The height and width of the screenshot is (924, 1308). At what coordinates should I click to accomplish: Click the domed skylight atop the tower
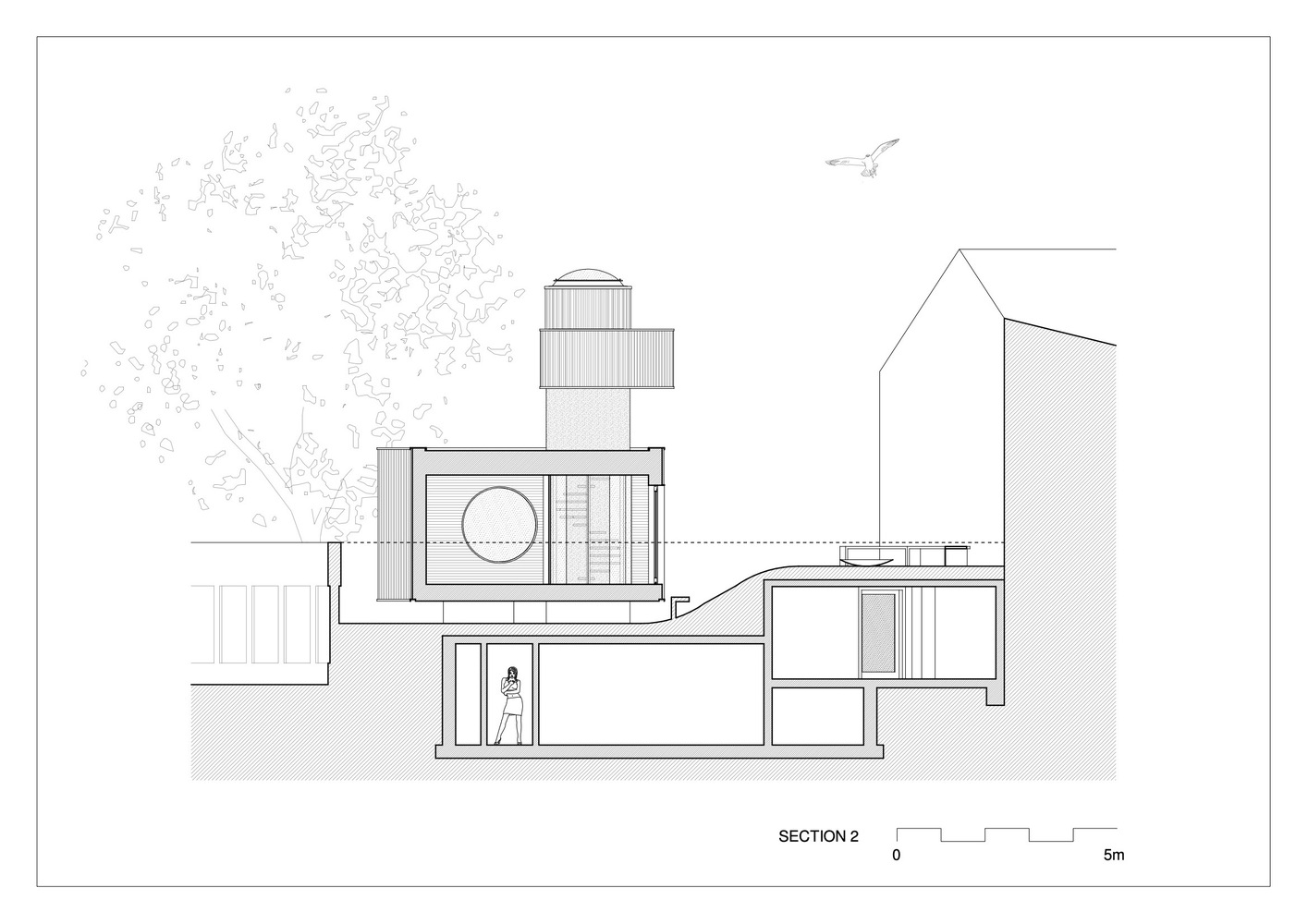pos(587,276)
